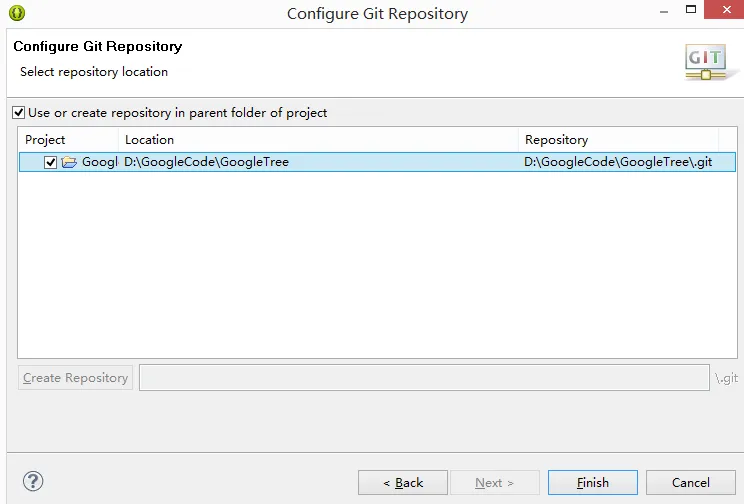Go to the previous page with Back
This screenshot has width=744, height=504.
click(x=403, y=483)
